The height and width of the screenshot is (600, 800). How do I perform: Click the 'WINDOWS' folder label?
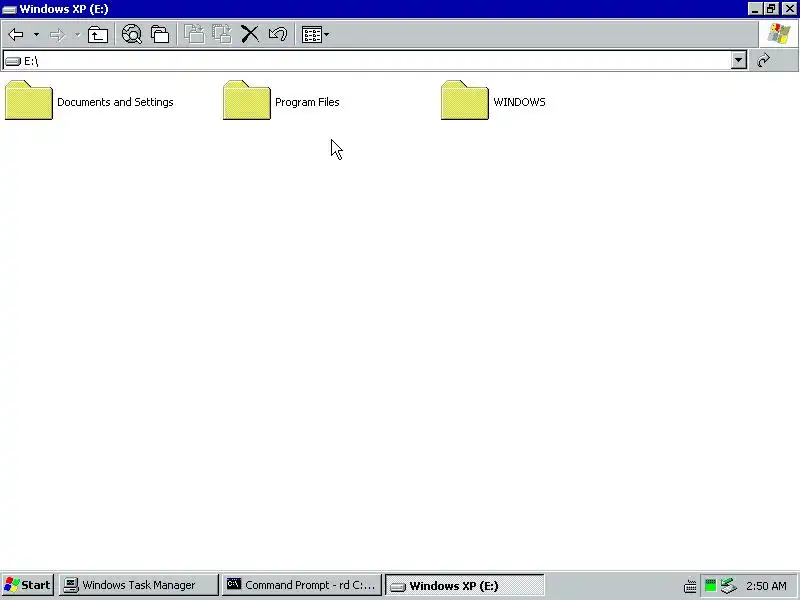coord(519,102)
